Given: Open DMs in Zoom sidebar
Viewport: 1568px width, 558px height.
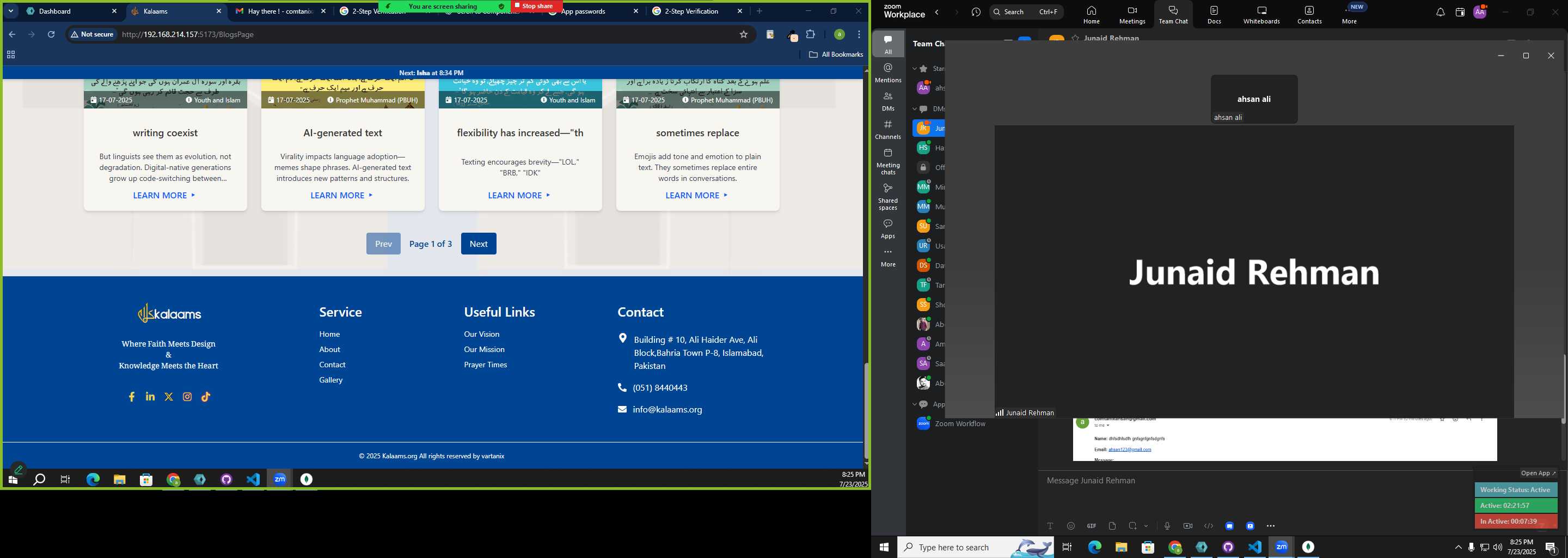Looking at the screenshot, I should [x=888, y=102].
